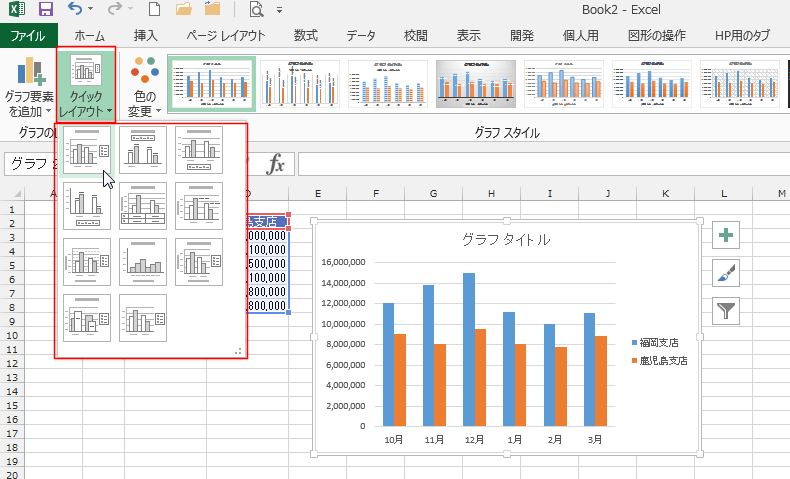Click the Chart Filters funnel button
790x479 pixels.
click(726, 310)
